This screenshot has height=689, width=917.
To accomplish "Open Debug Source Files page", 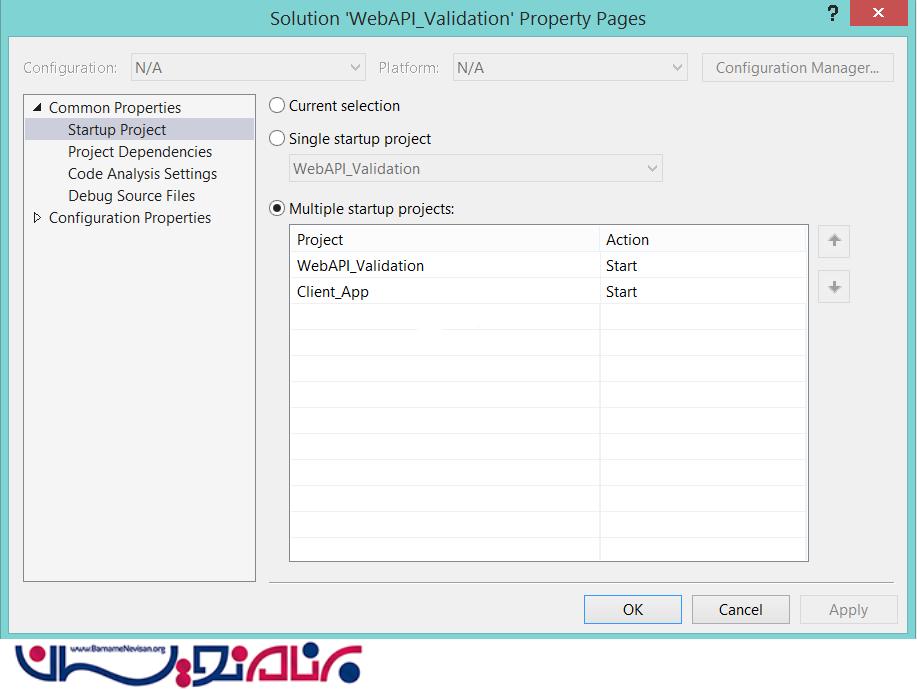I will [x=132, y=196].
